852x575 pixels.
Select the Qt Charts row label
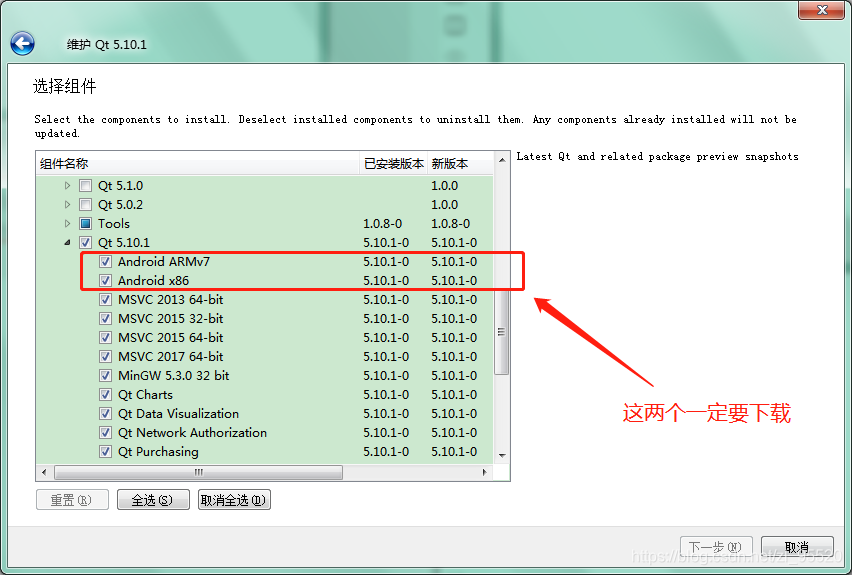pyautogui.click(x=145, y=395)
